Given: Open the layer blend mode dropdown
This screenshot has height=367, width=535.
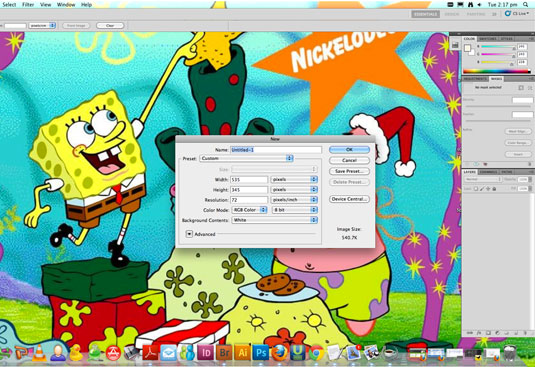Looking at the screenshot, I should pos(482,179).
